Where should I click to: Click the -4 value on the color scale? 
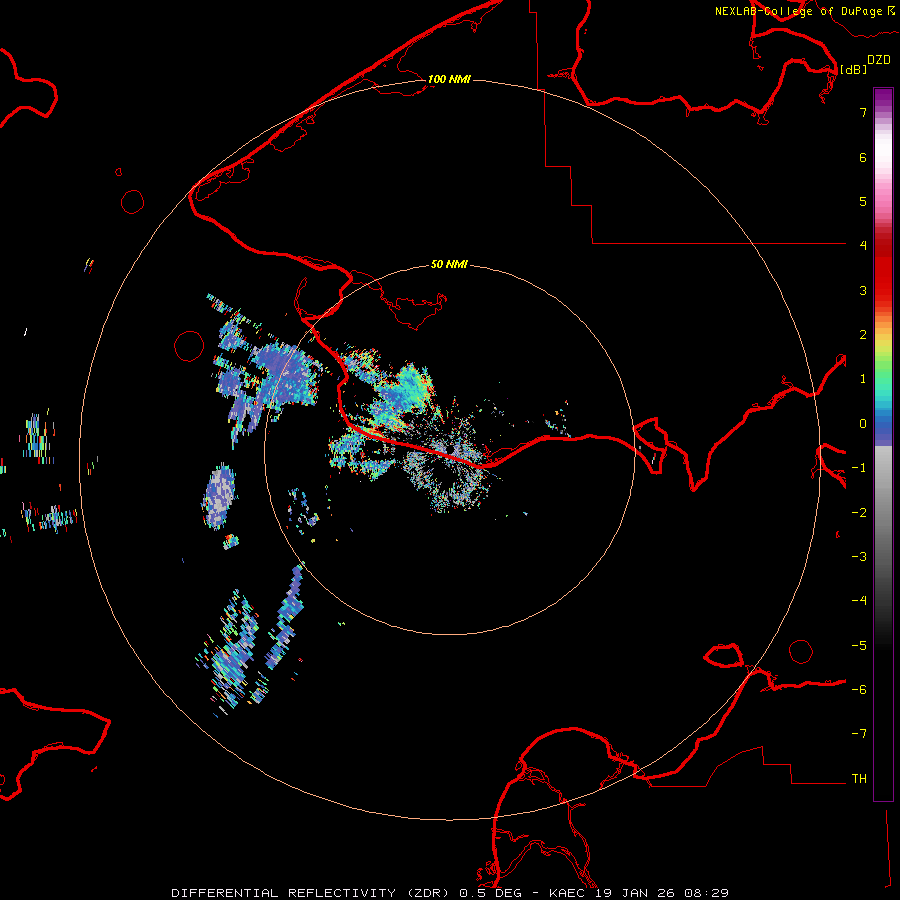point(859,601)
